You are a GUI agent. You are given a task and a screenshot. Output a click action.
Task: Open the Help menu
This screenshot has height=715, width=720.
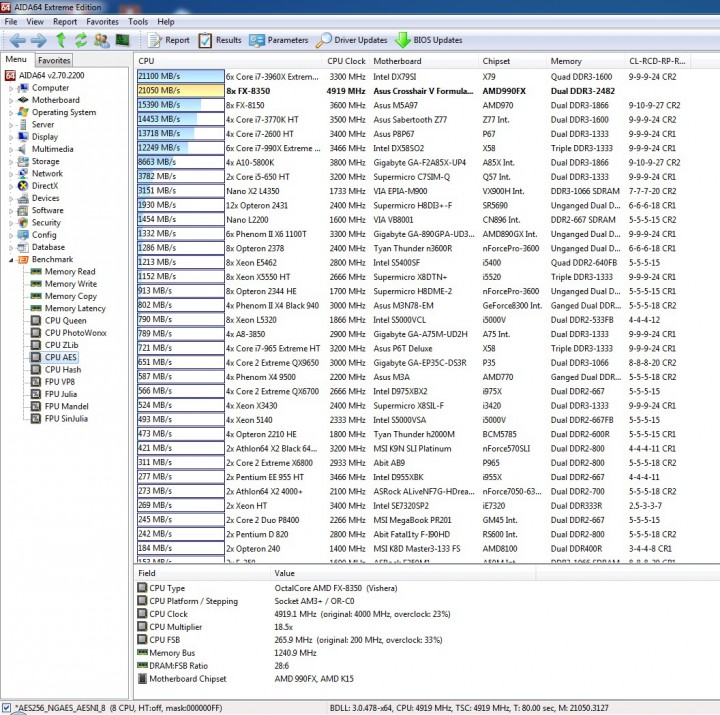(x=166, y=22)
